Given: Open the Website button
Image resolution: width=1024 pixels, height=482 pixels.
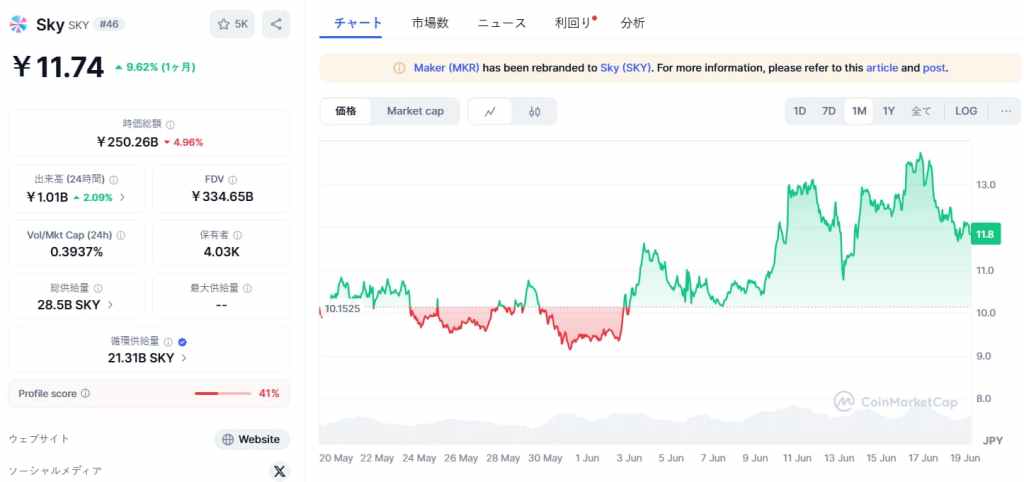Looking at the screenshot, I should 252,440.
